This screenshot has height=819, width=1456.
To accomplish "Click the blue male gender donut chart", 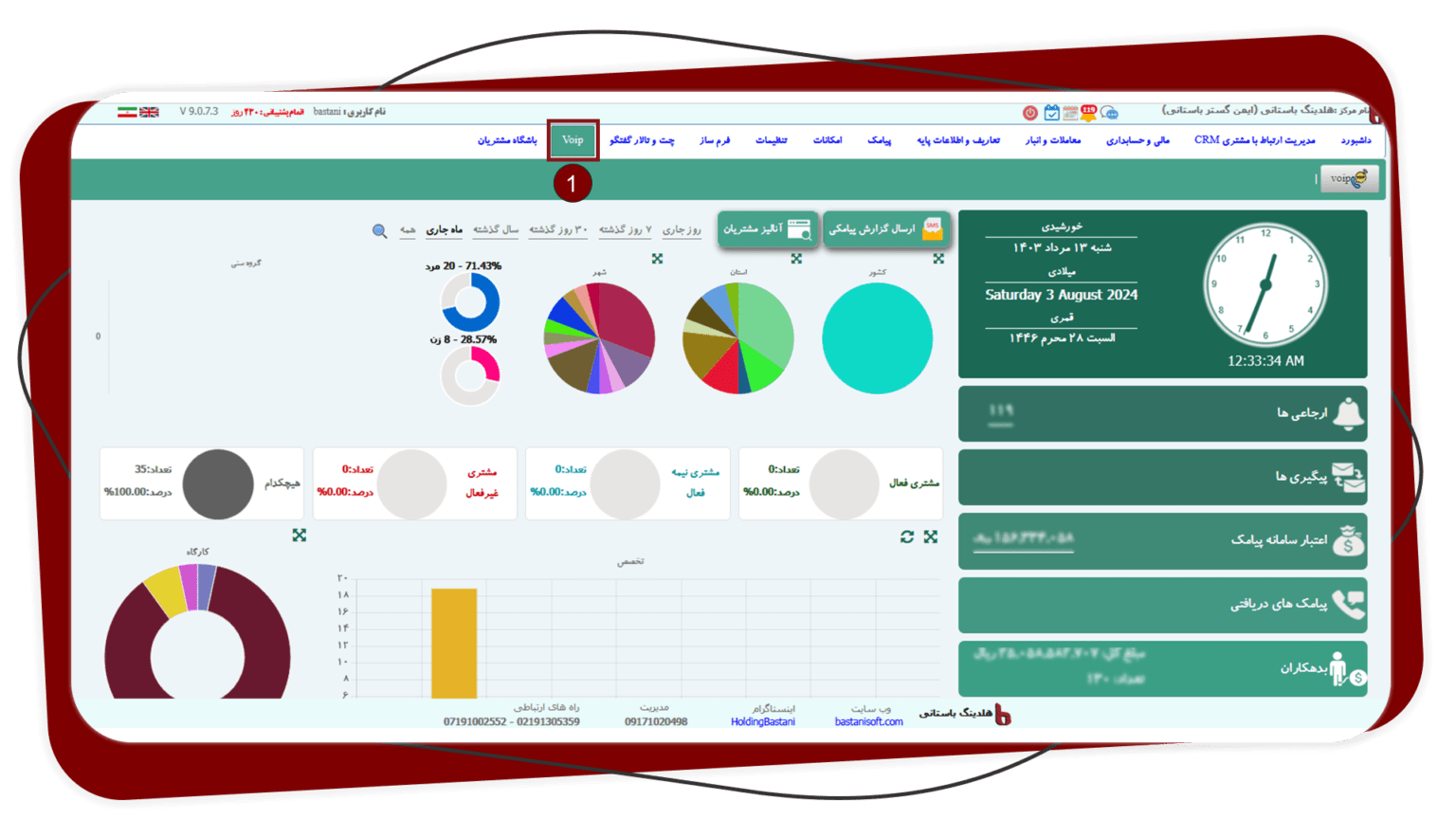I will point(471,303).
